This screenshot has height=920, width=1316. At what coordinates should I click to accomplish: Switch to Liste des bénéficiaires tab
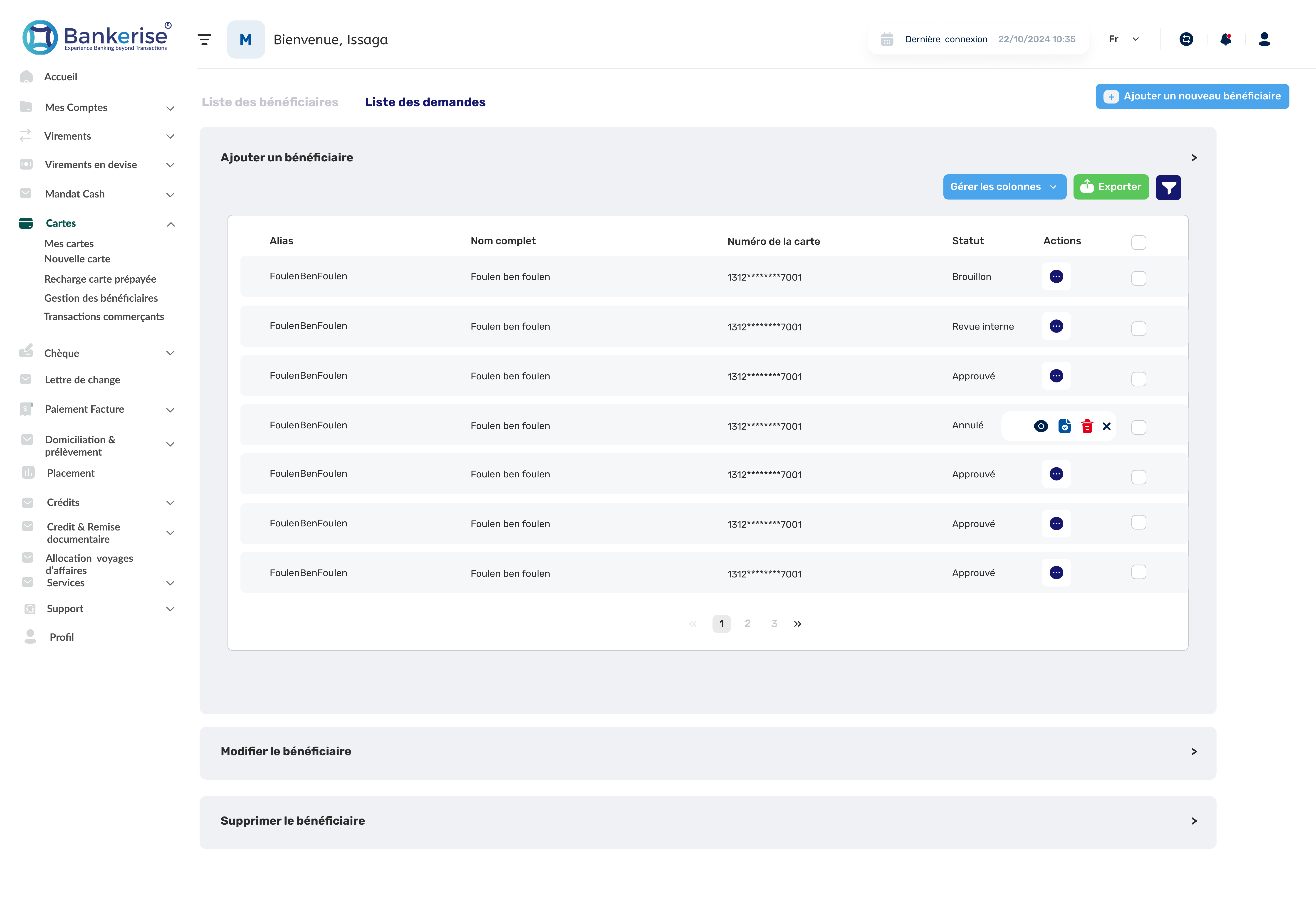pyautogui.click(x=270, y=102)
